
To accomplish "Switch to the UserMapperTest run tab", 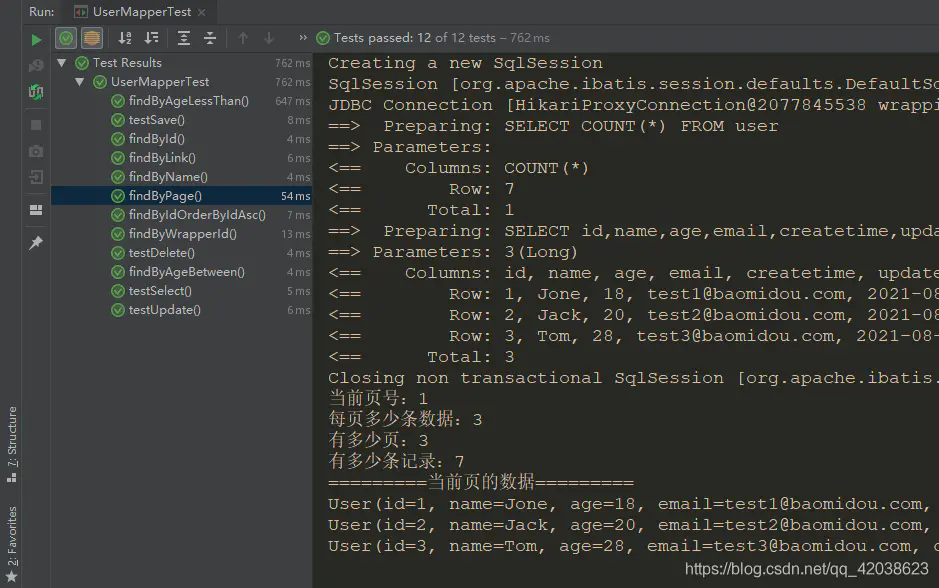I will click(x=141, y=12).
